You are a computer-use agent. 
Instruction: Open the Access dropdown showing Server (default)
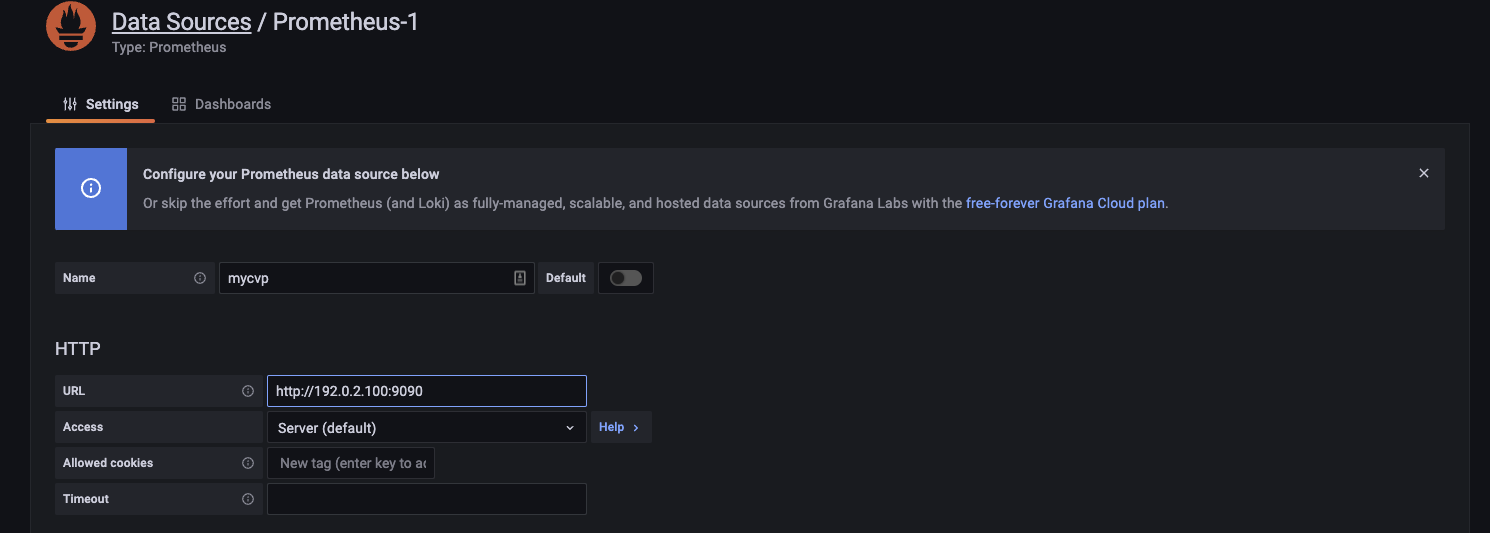(x=427, y=427)
